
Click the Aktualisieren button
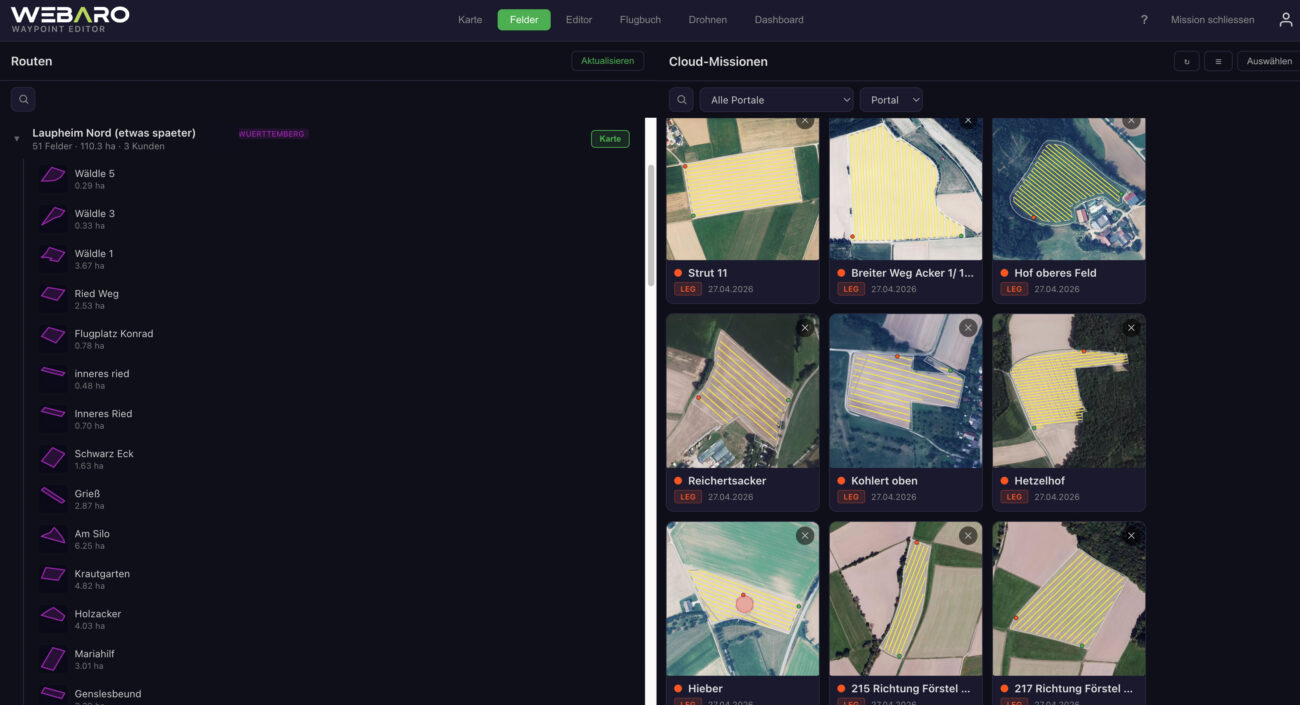click(608, 61)
